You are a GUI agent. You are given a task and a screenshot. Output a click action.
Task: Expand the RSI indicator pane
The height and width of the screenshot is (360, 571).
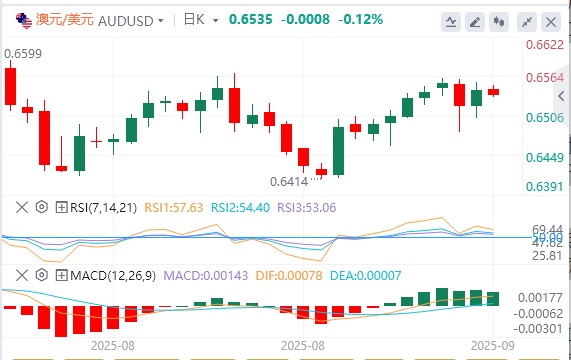(x=61, y=208)
